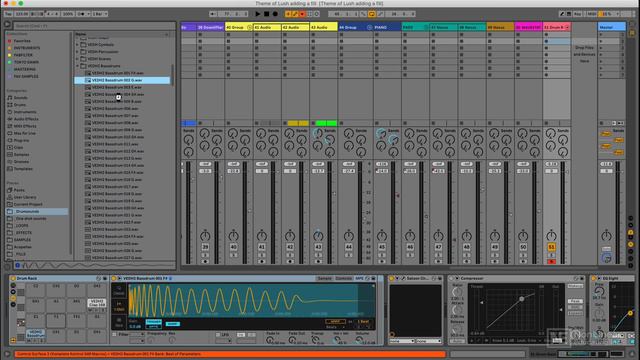The height and width of the screenshot is (360, 640).
Task: Collapse the VEDHG Bassdrums folder
Action: [78, 66]
